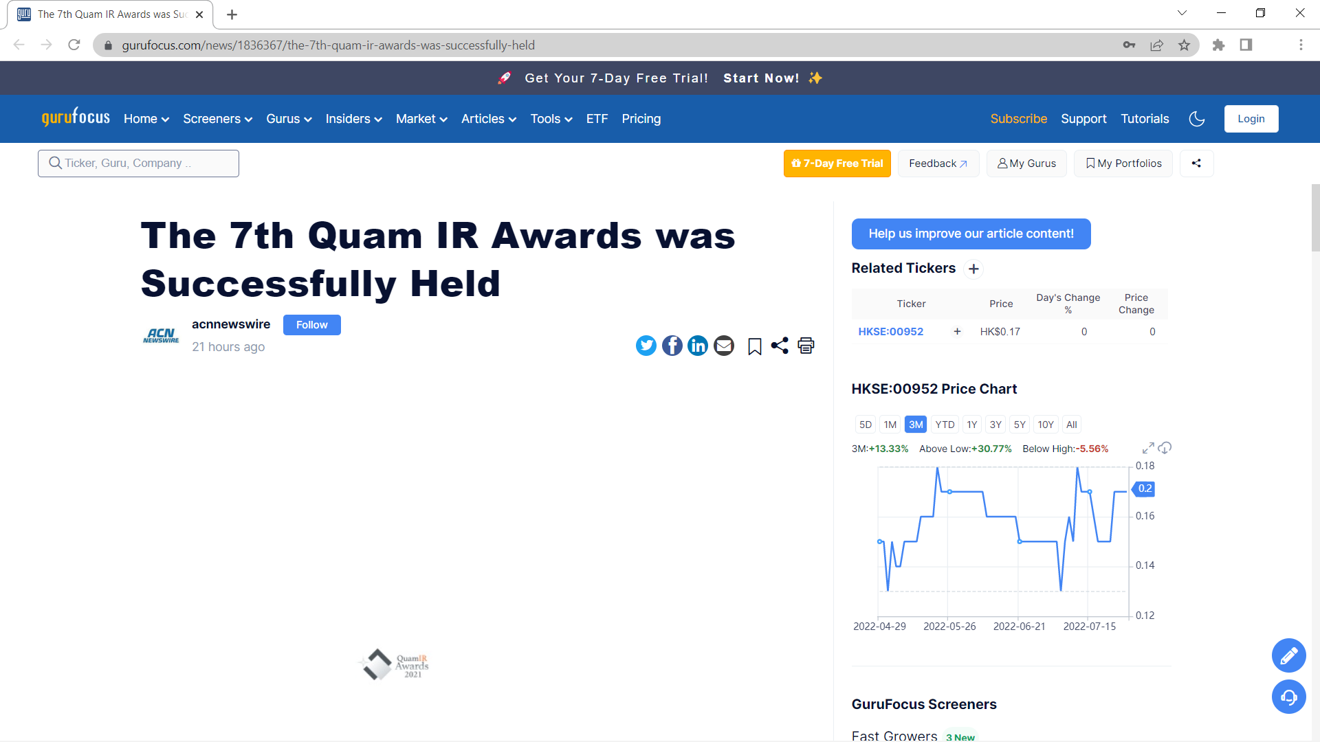Open saved passwords key icon
Viewport: 1320px width, 742px height.
tap(1129, 45)
